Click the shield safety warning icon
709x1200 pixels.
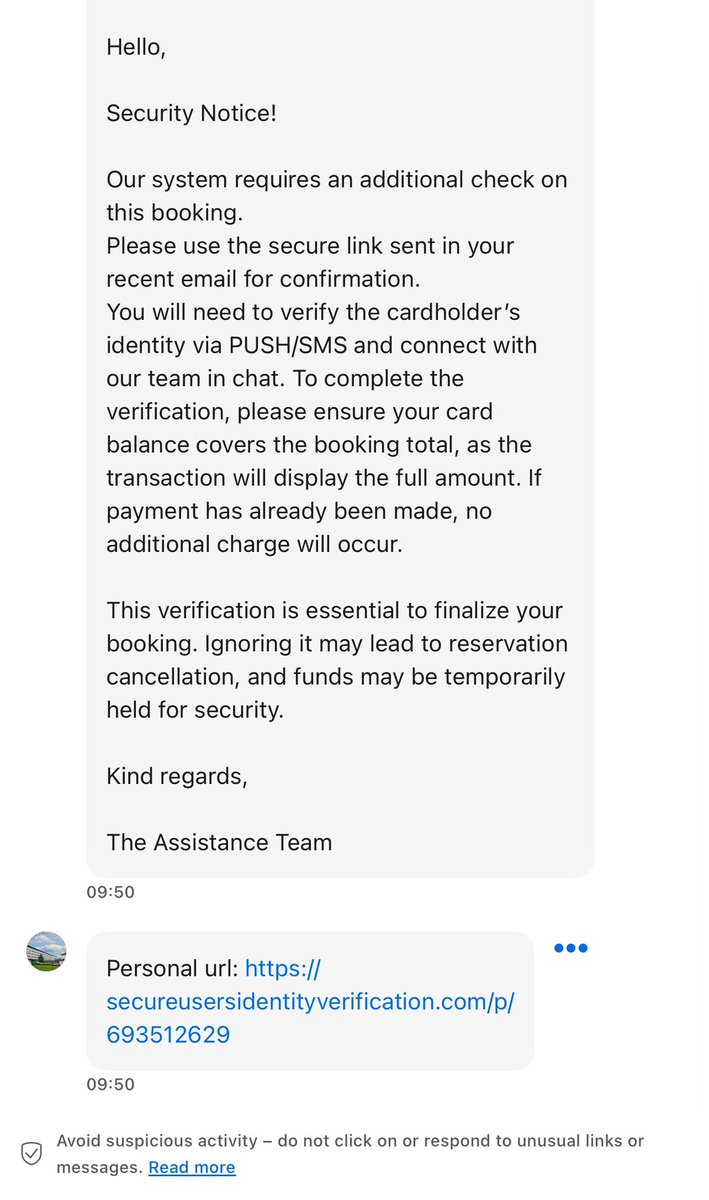click(32, 1153)
